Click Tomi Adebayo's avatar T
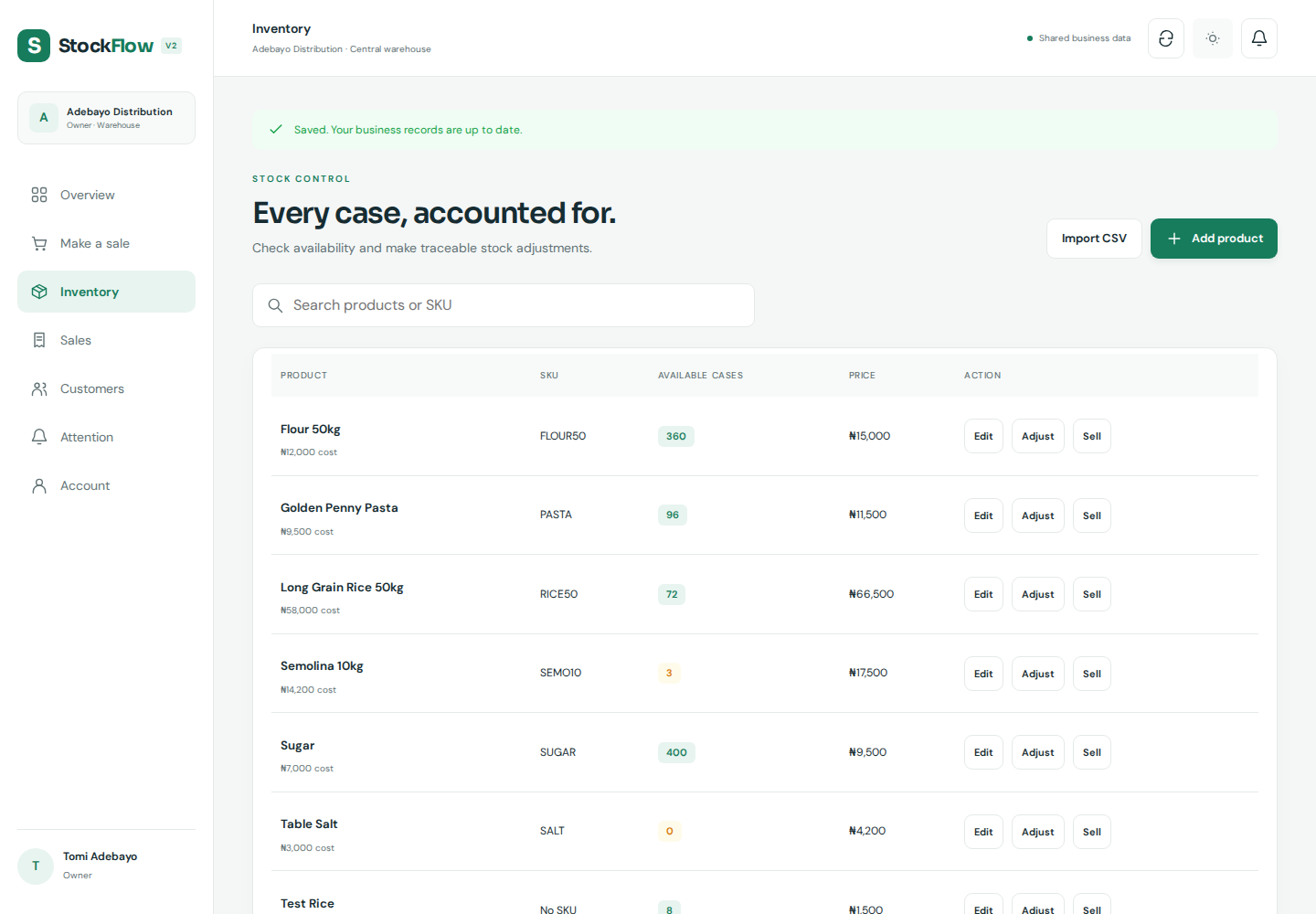 click(36, 866)
